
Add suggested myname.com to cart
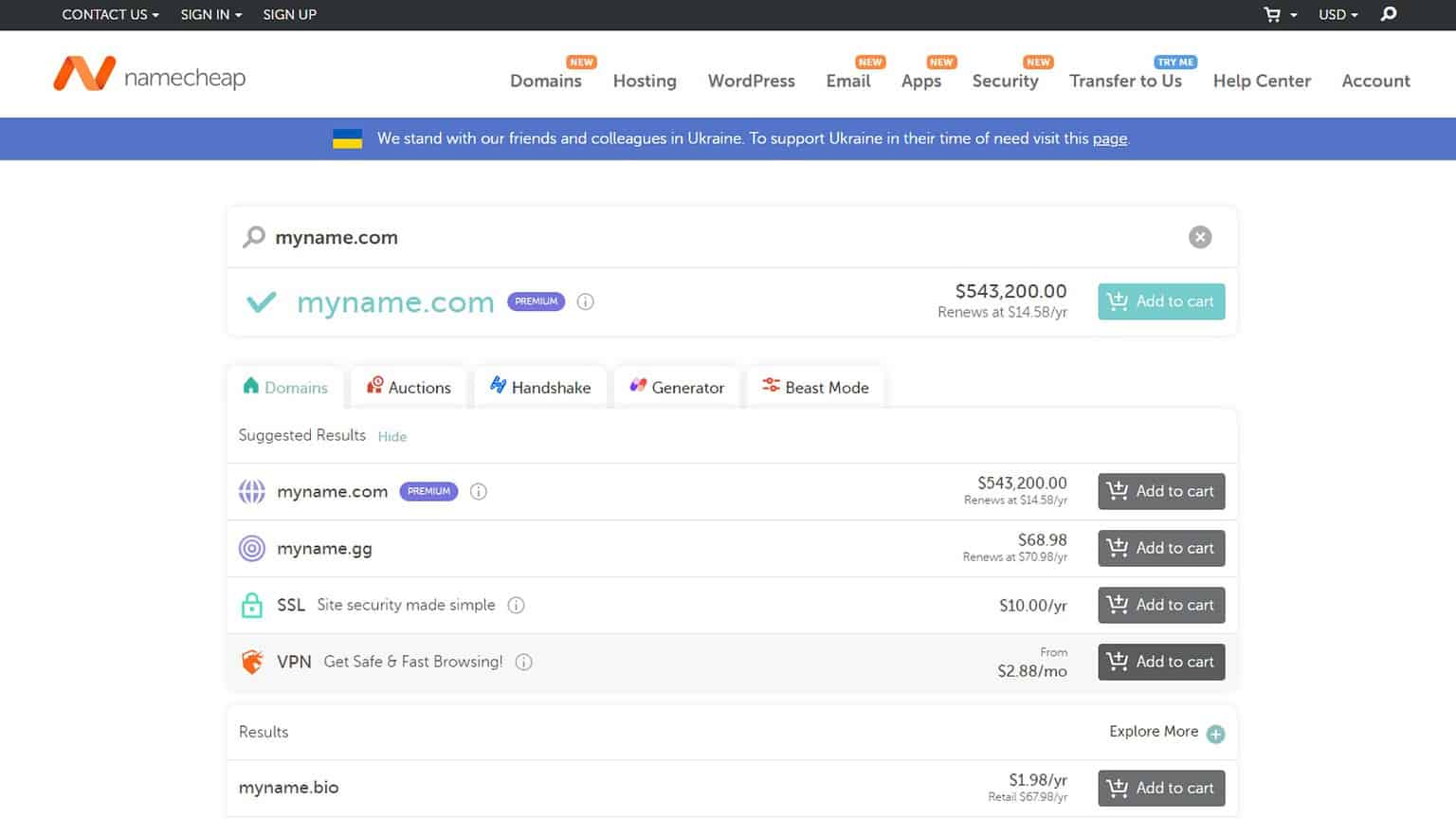point(1161,491)
